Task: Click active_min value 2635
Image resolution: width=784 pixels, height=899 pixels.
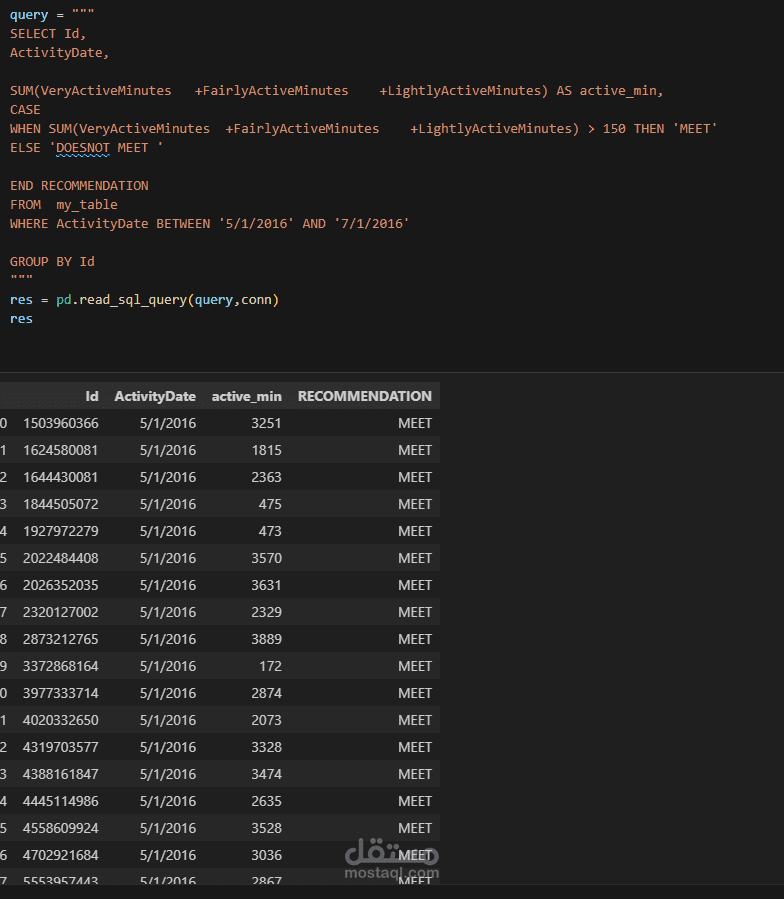Action: click(266, 801)
